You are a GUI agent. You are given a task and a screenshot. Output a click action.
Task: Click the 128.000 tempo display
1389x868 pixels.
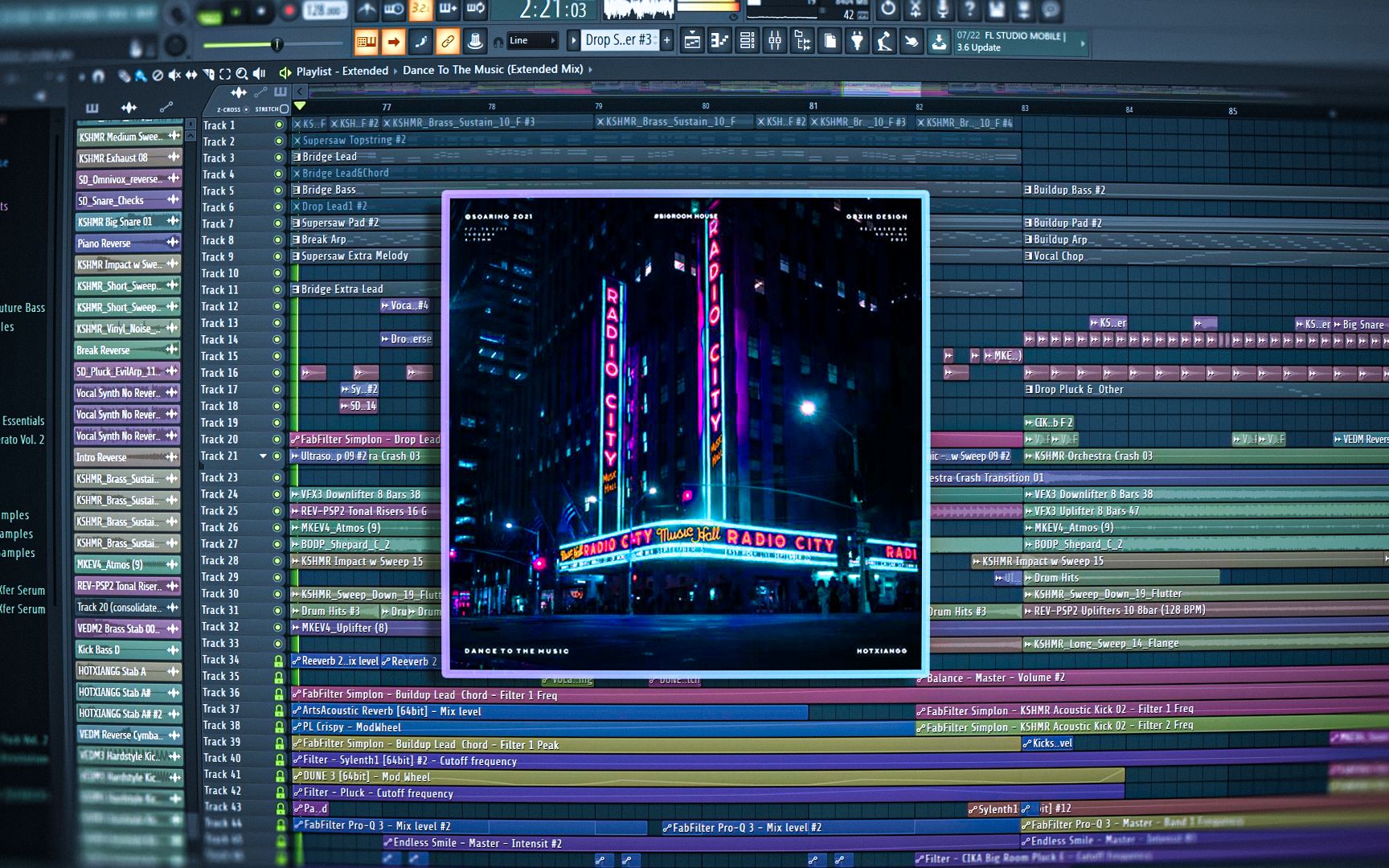[x=324, y=10]
